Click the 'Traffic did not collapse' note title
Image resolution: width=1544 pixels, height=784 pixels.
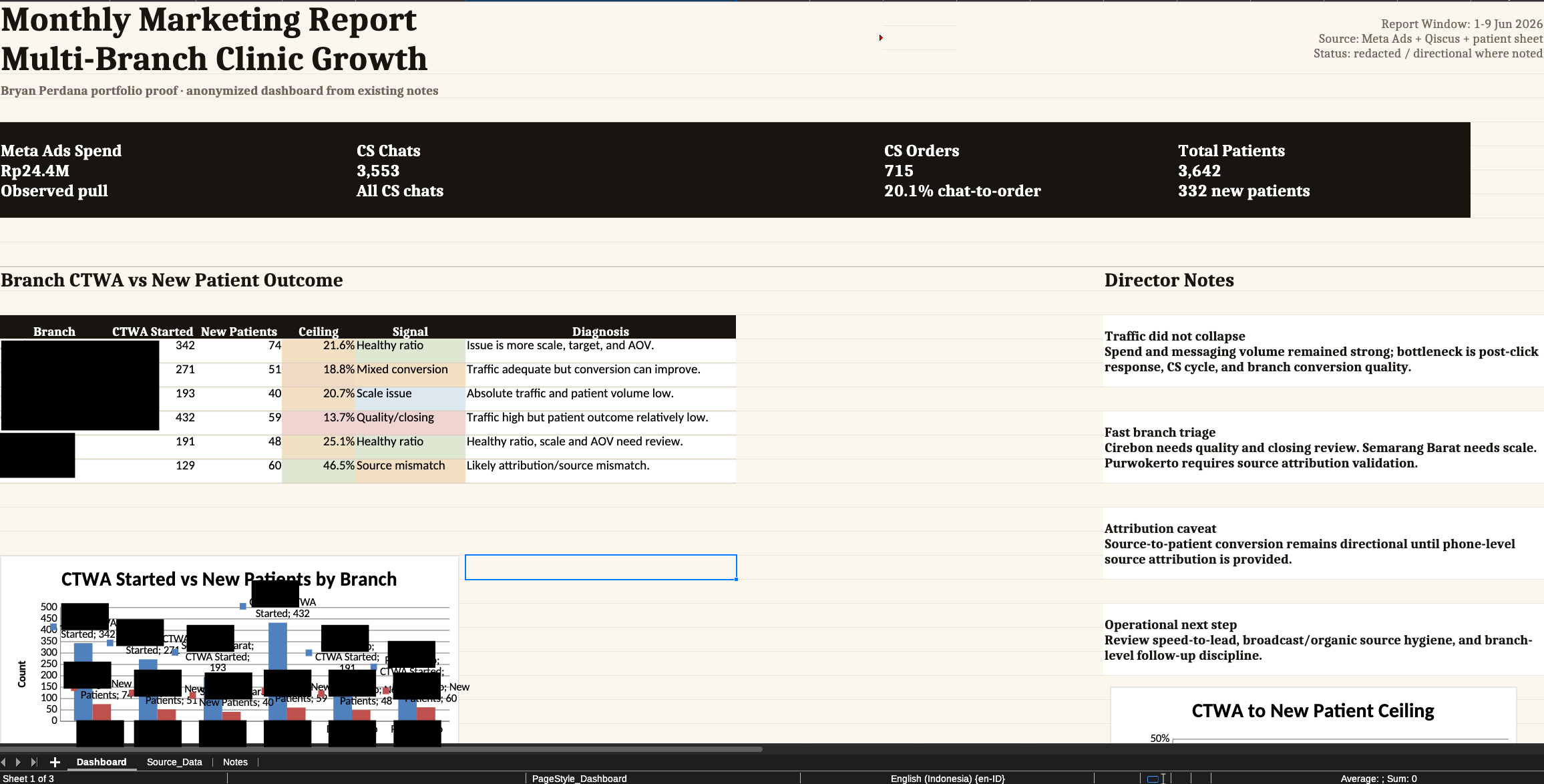click(x=1175, y=337)
